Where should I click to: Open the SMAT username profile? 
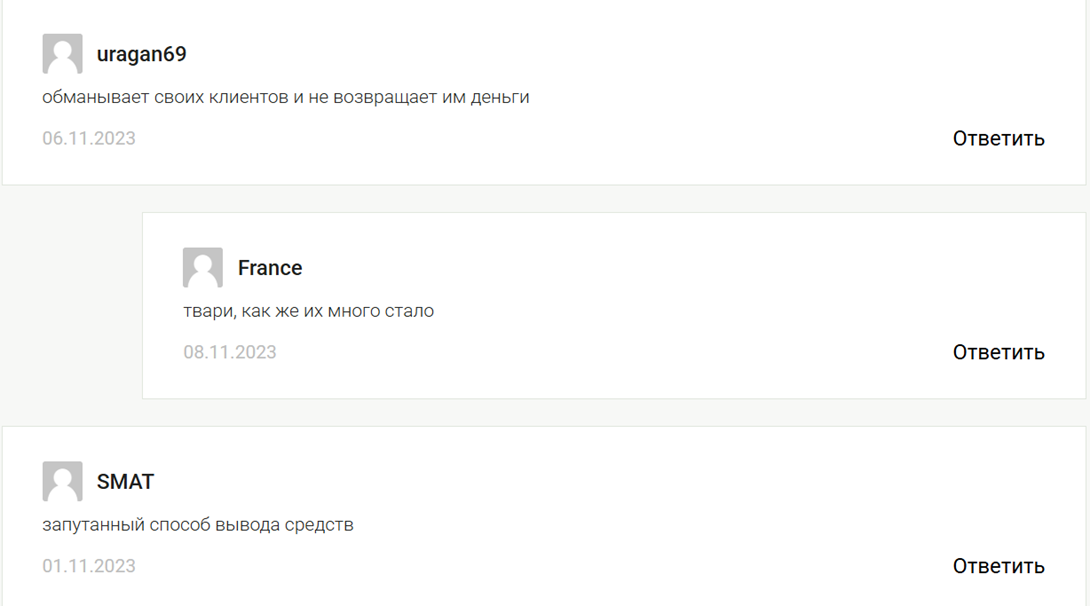(x=125, y=482)
